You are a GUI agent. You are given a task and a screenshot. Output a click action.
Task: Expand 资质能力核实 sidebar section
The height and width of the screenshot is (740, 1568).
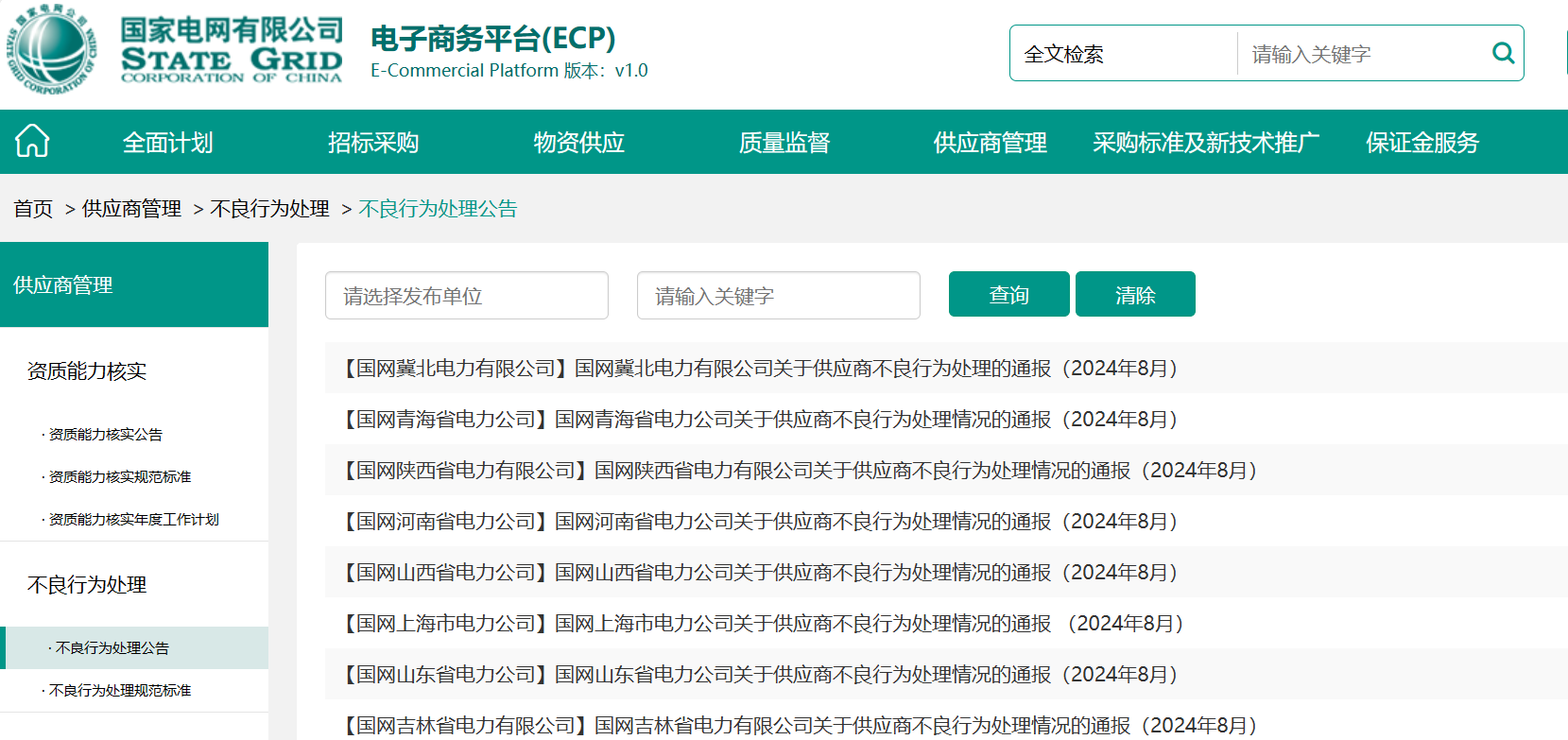(x=87, y=371)
